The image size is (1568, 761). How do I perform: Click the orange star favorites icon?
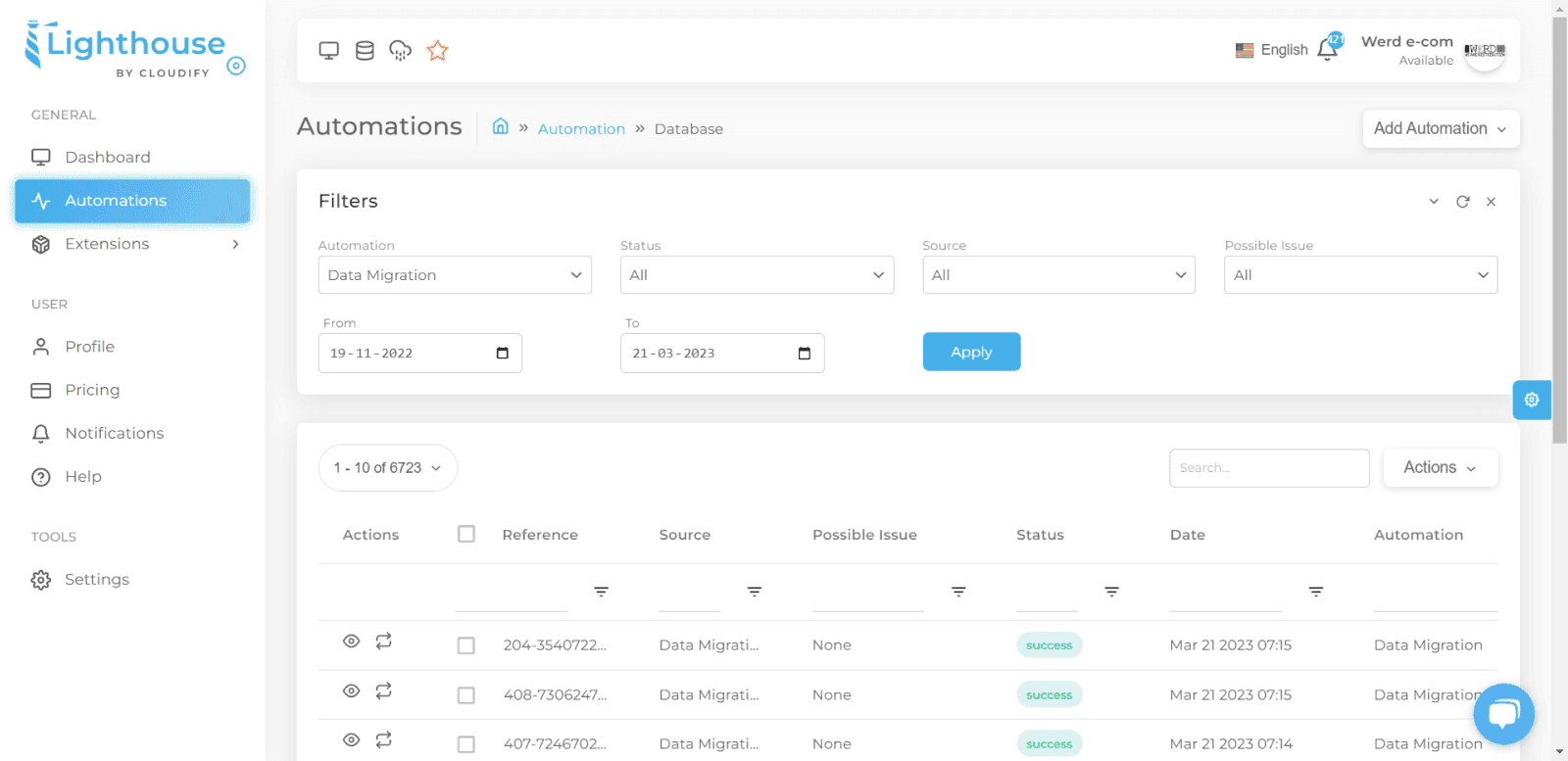437,51
